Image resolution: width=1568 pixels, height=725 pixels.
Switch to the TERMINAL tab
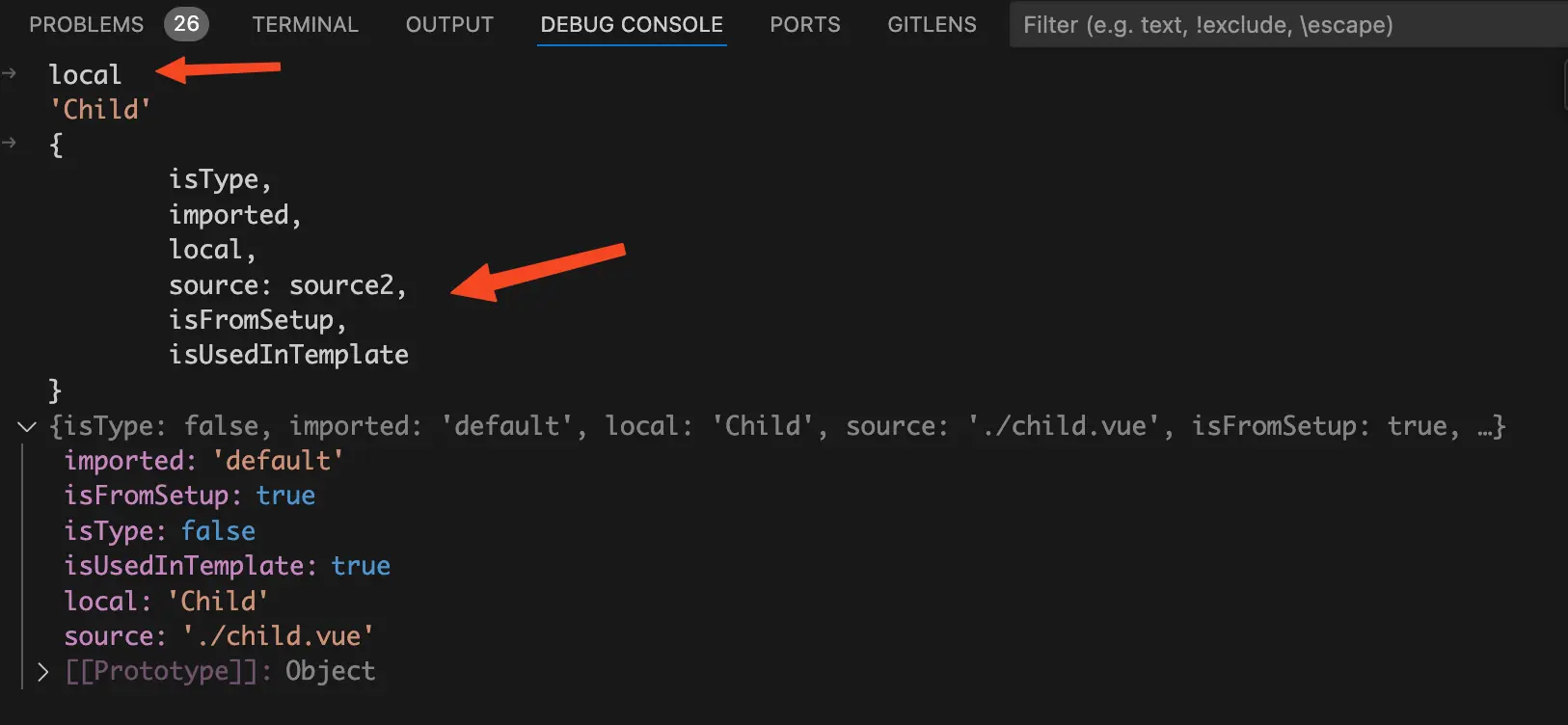tap(306, 24)
